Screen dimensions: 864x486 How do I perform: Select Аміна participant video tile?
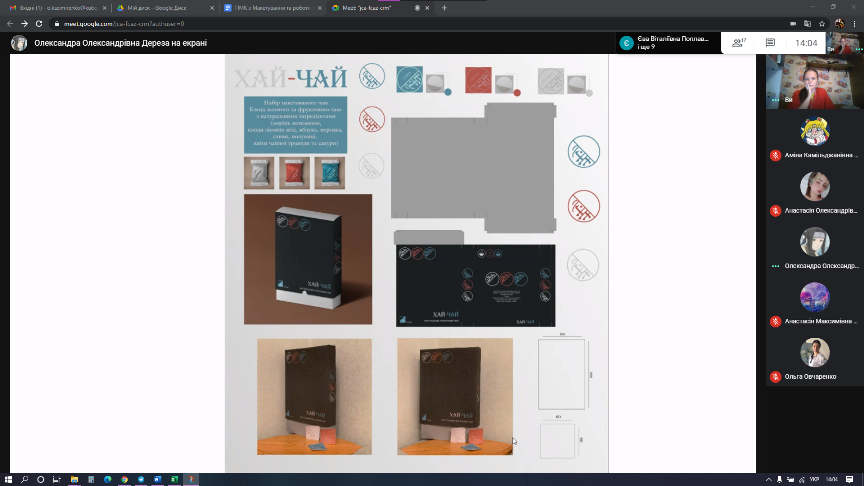pyautogui.click(x=815, y=139)
